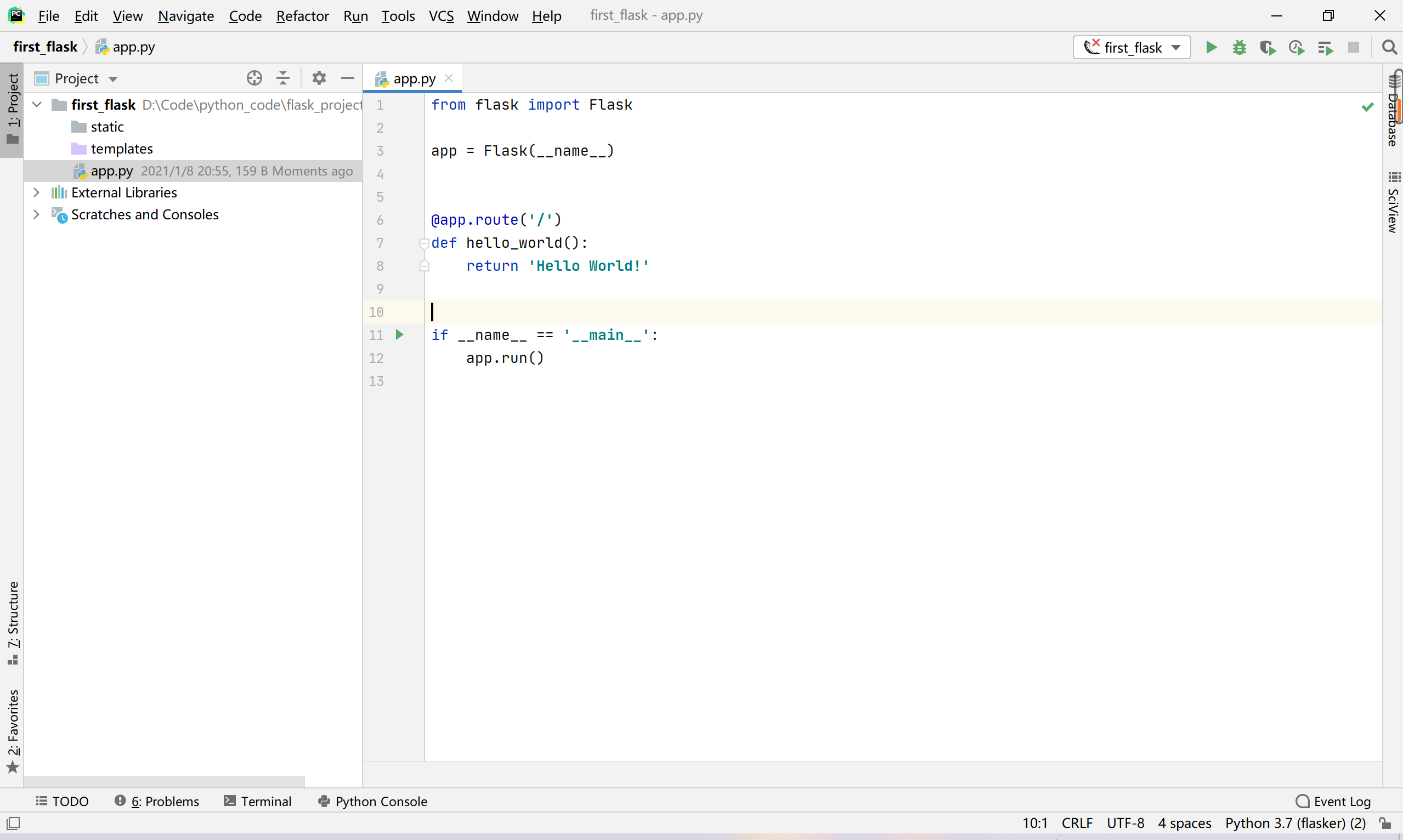Change 4 spaces indent setting

tap(1185, 823)
